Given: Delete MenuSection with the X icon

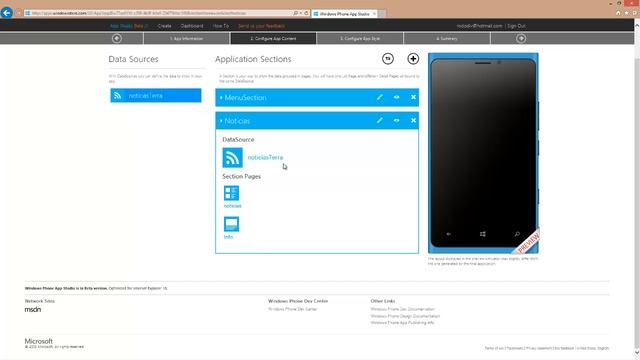Looking at the screenshot, I should (x=413, y=97).
